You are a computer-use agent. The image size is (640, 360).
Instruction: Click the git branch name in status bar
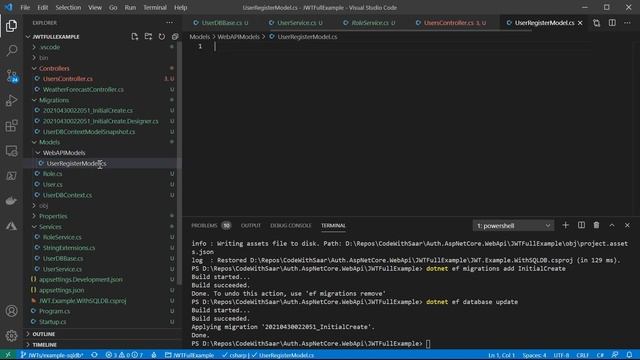coord(52,355)
